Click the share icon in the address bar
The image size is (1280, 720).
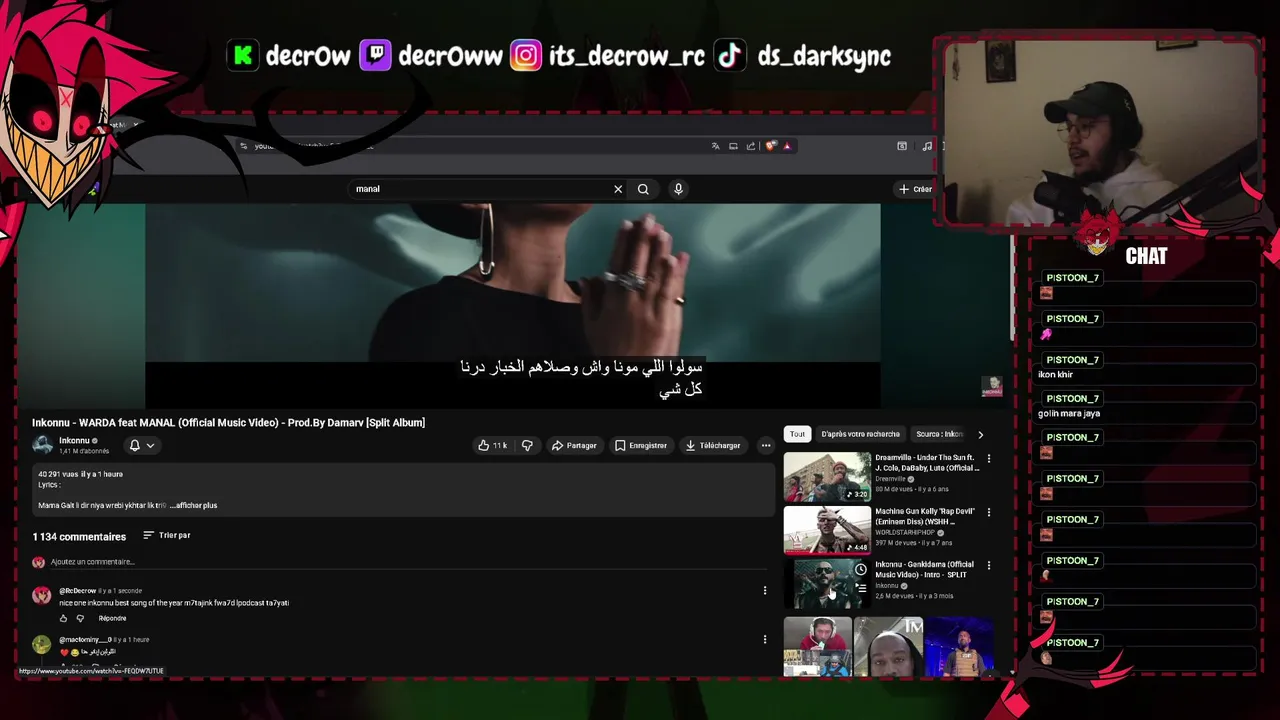click(x=751, y=146)
